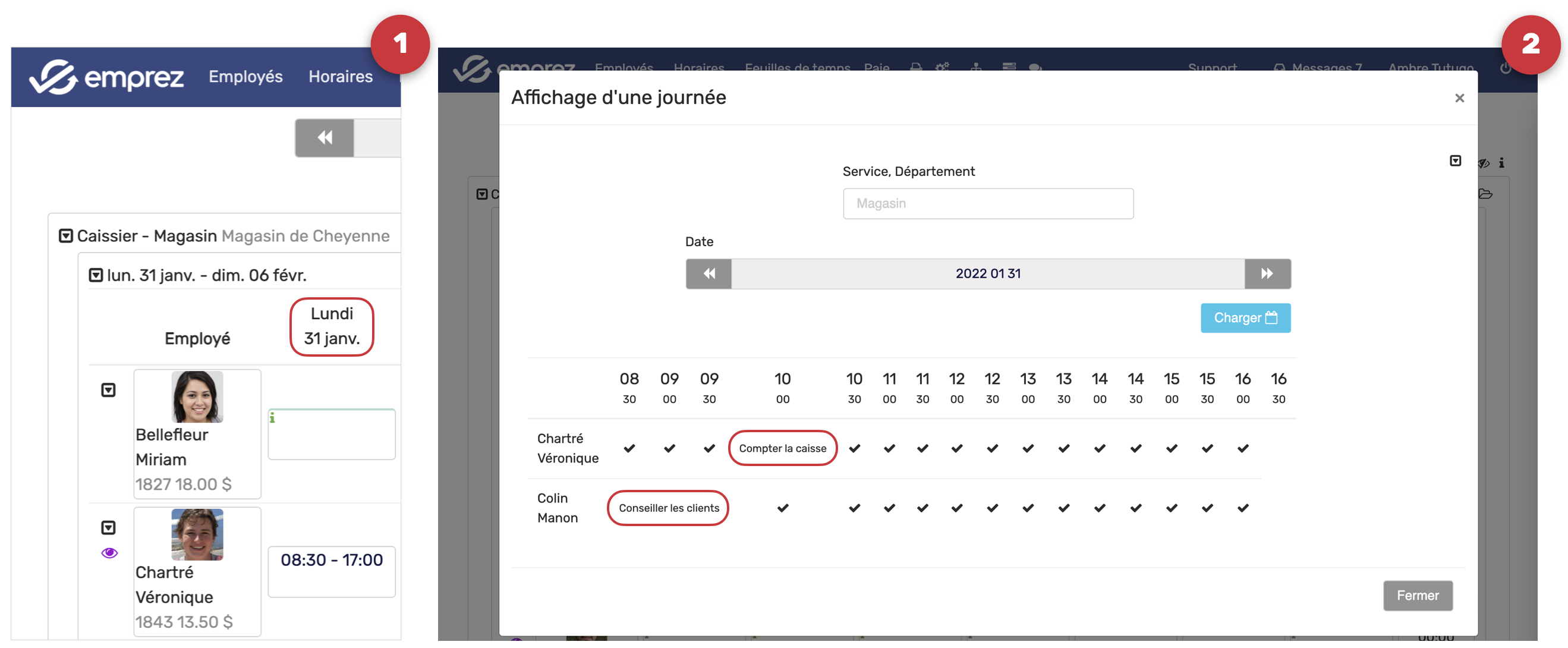Screen dimensions: 1568x648
Task: Click the Emprez logo in left header
Action: click(x=106, y=77)
